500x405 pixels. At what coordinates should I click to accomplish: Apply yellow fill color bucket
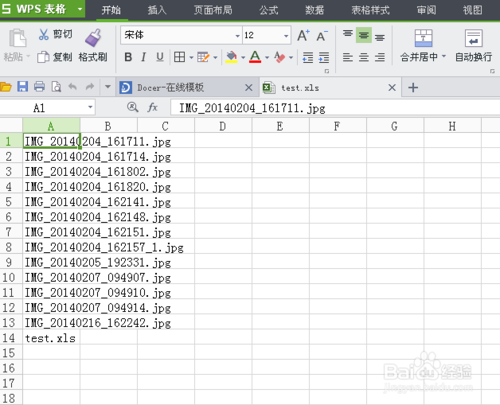(231, 57)
